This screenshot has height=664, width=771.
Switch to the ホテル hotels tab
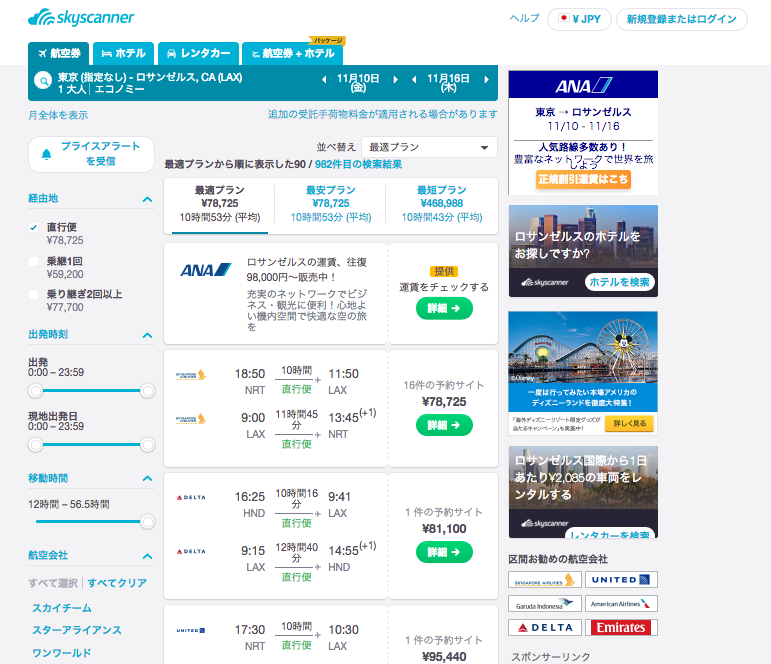point(123,53)
